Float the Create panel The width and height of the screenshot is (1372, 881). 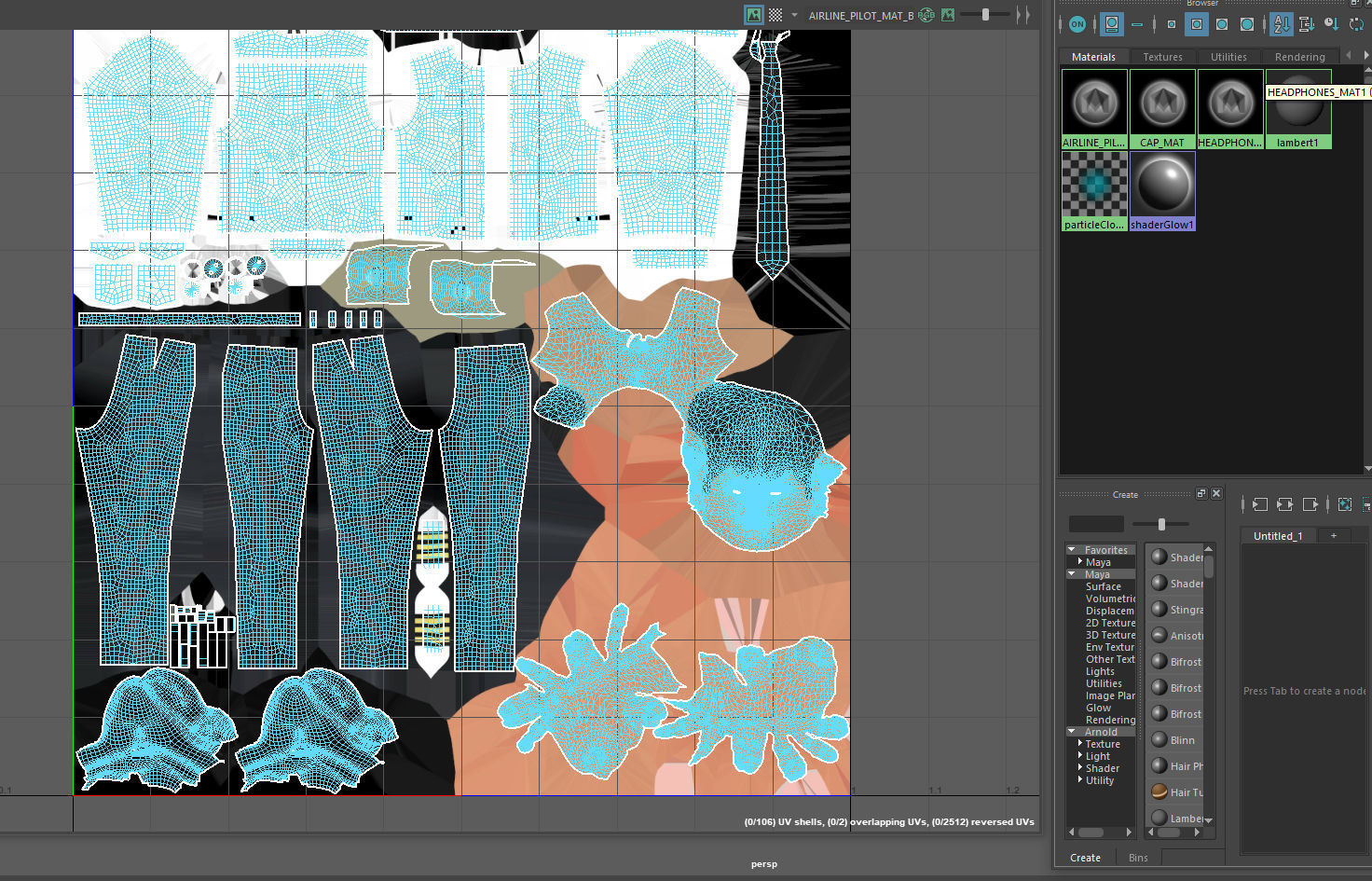1201,494
